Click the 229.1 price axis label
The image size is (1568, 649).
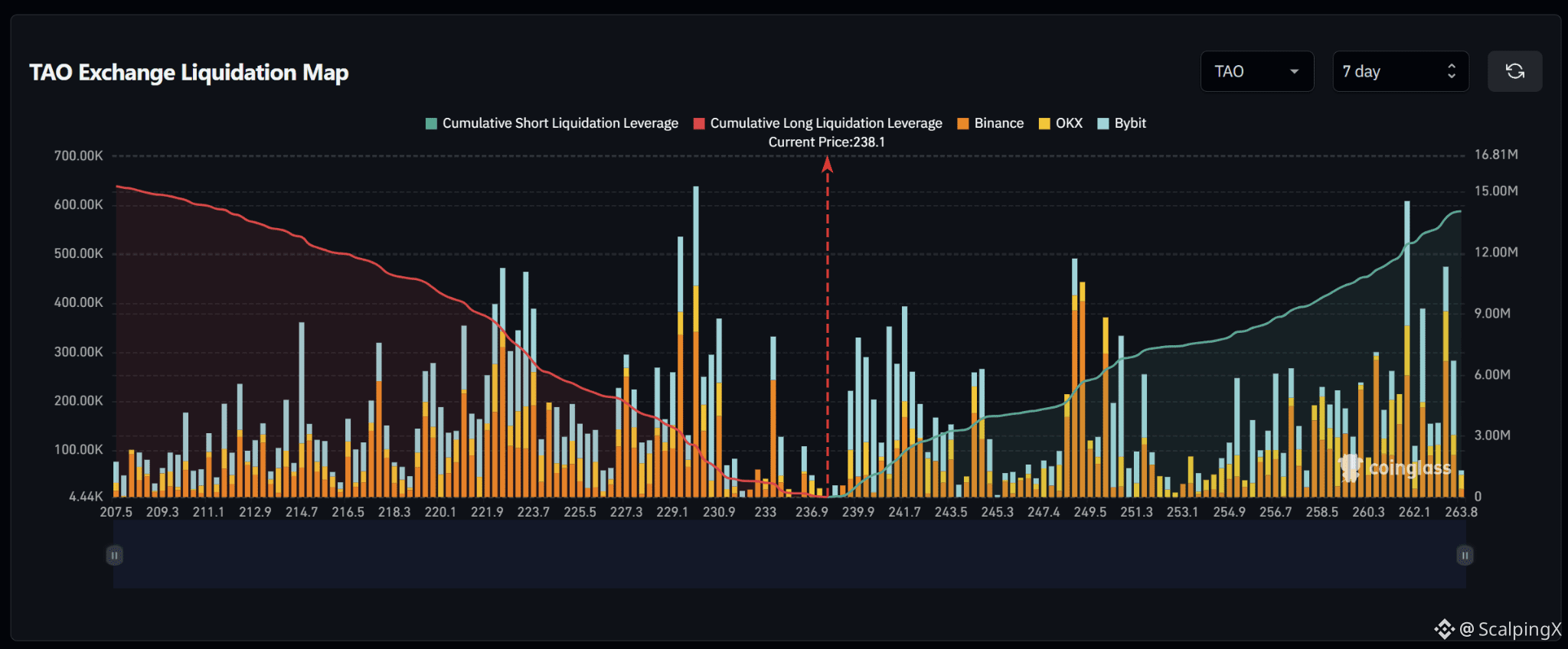(672, 512)
